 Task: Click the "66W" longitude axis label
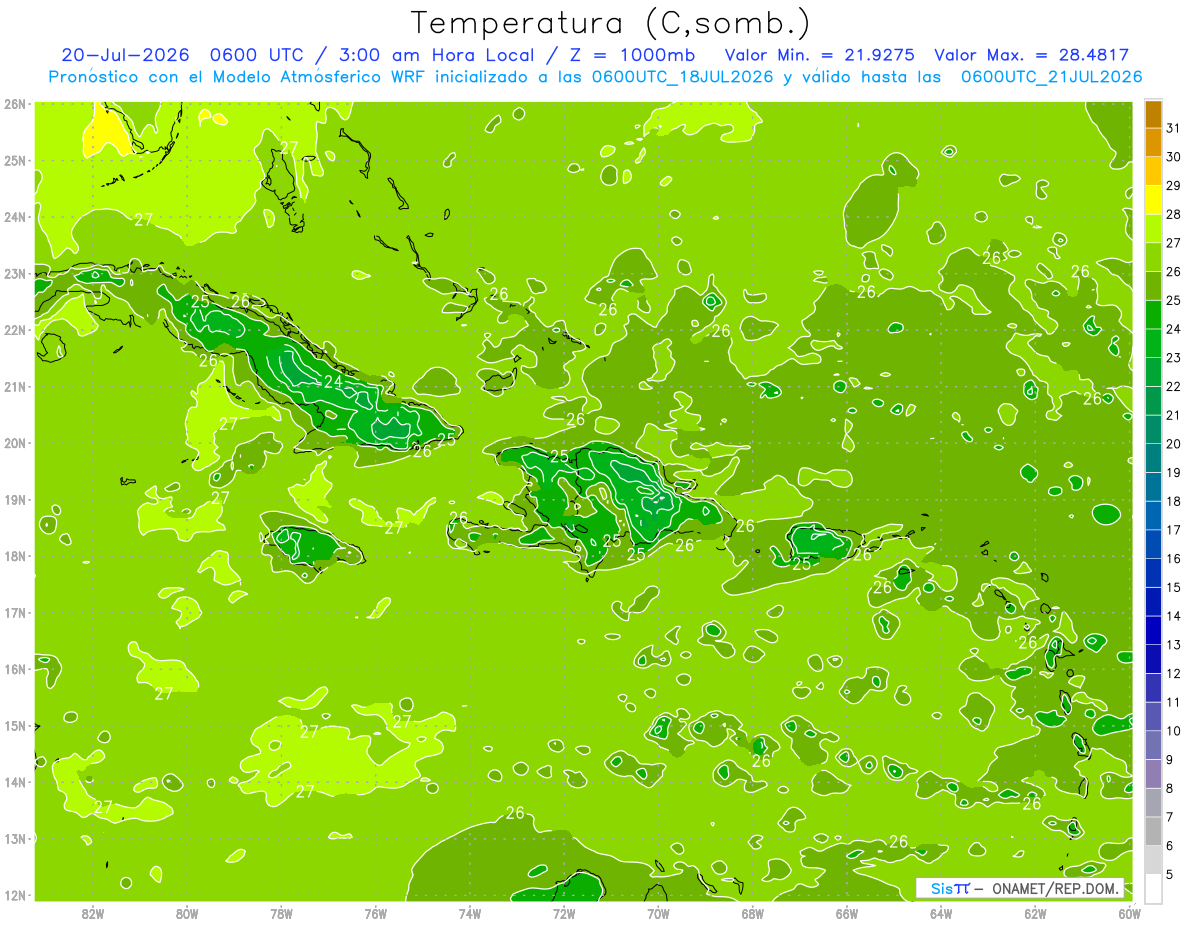coord(847,913)
